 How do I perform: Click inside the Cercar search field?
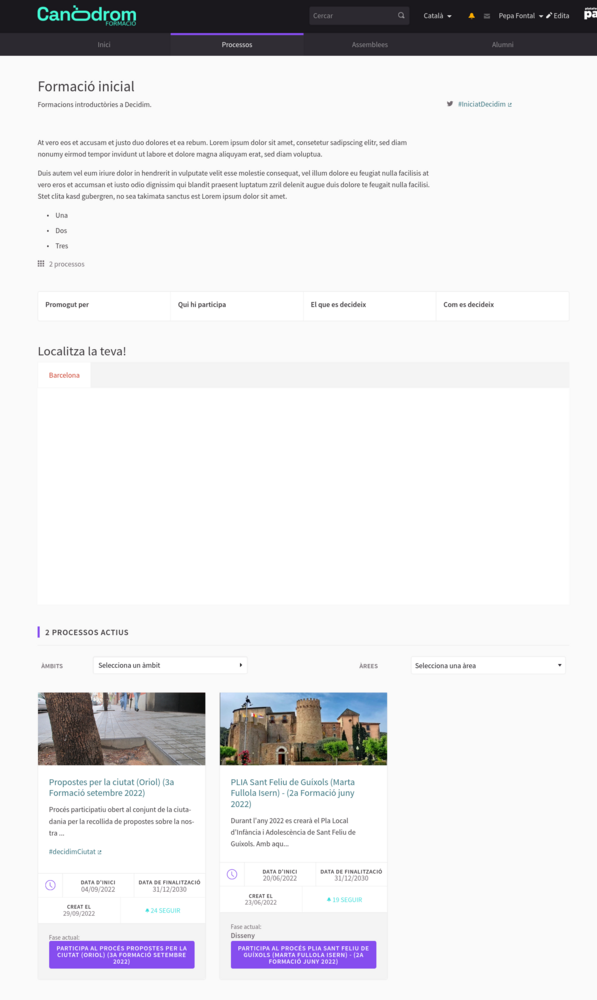[353, 15]
